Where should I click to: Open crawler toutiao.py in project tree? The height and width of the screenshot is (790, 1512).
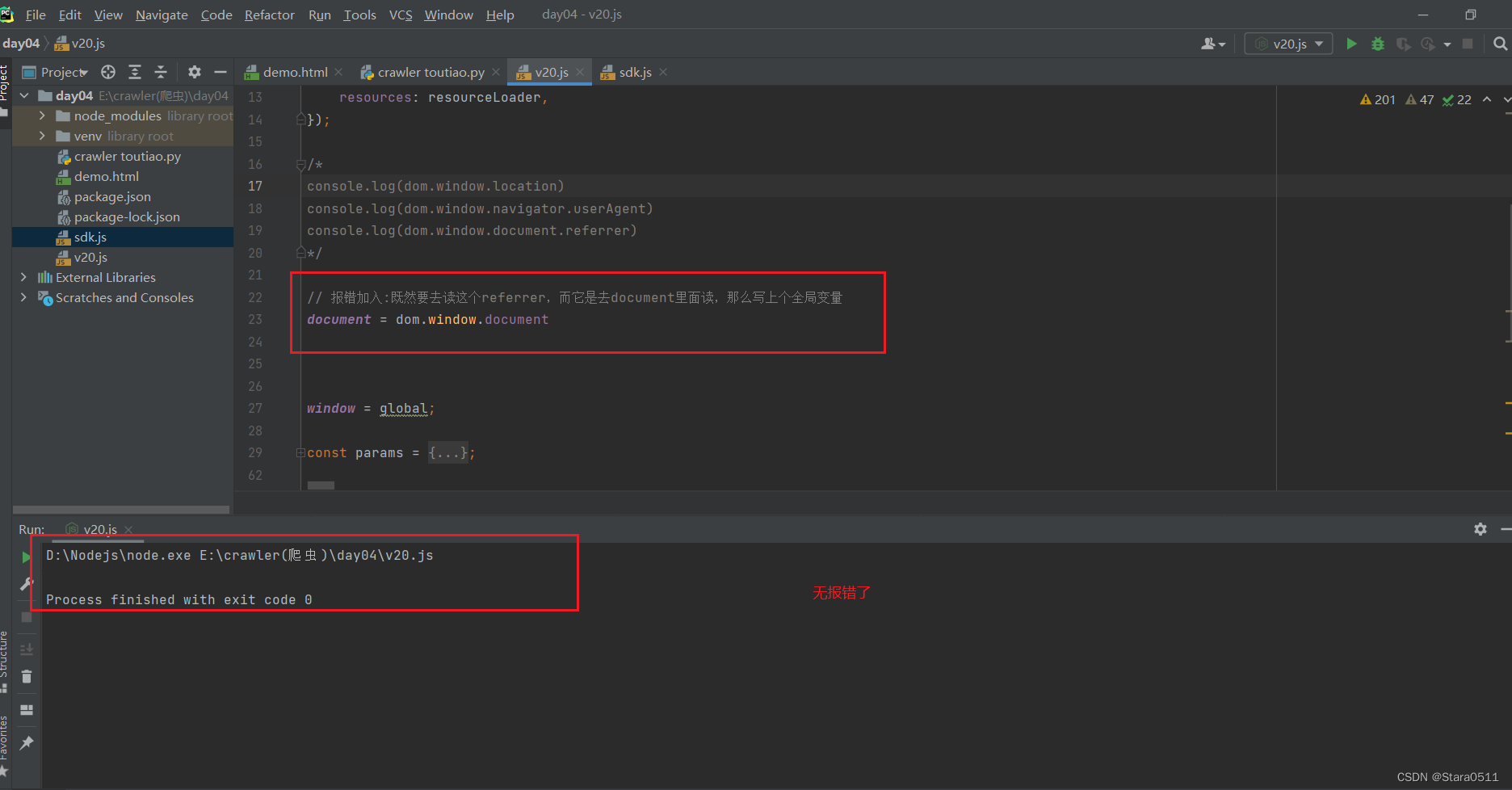coord(128,156)
